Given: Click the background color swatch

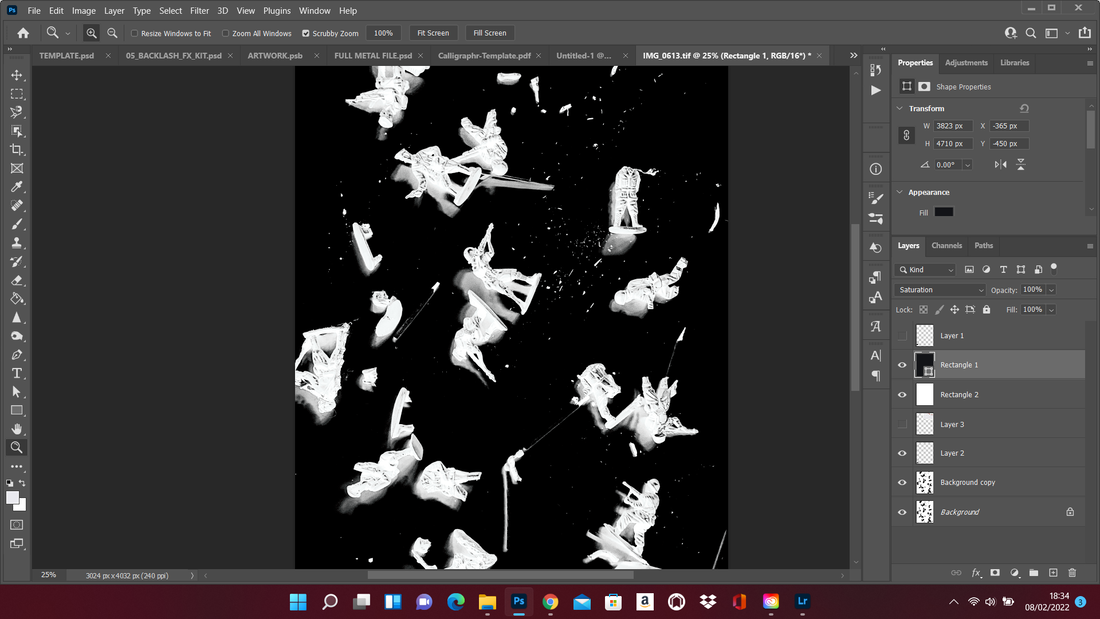Looking at the screenshot, I should pos(21,505).
